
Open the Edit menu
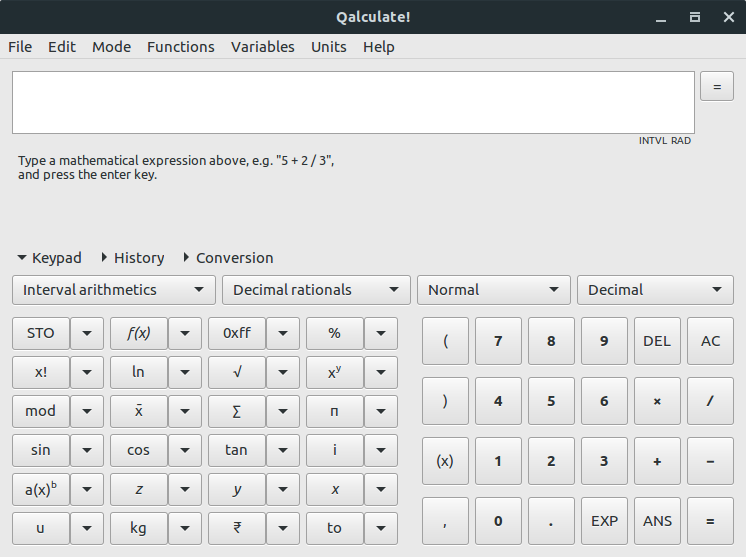62,47
